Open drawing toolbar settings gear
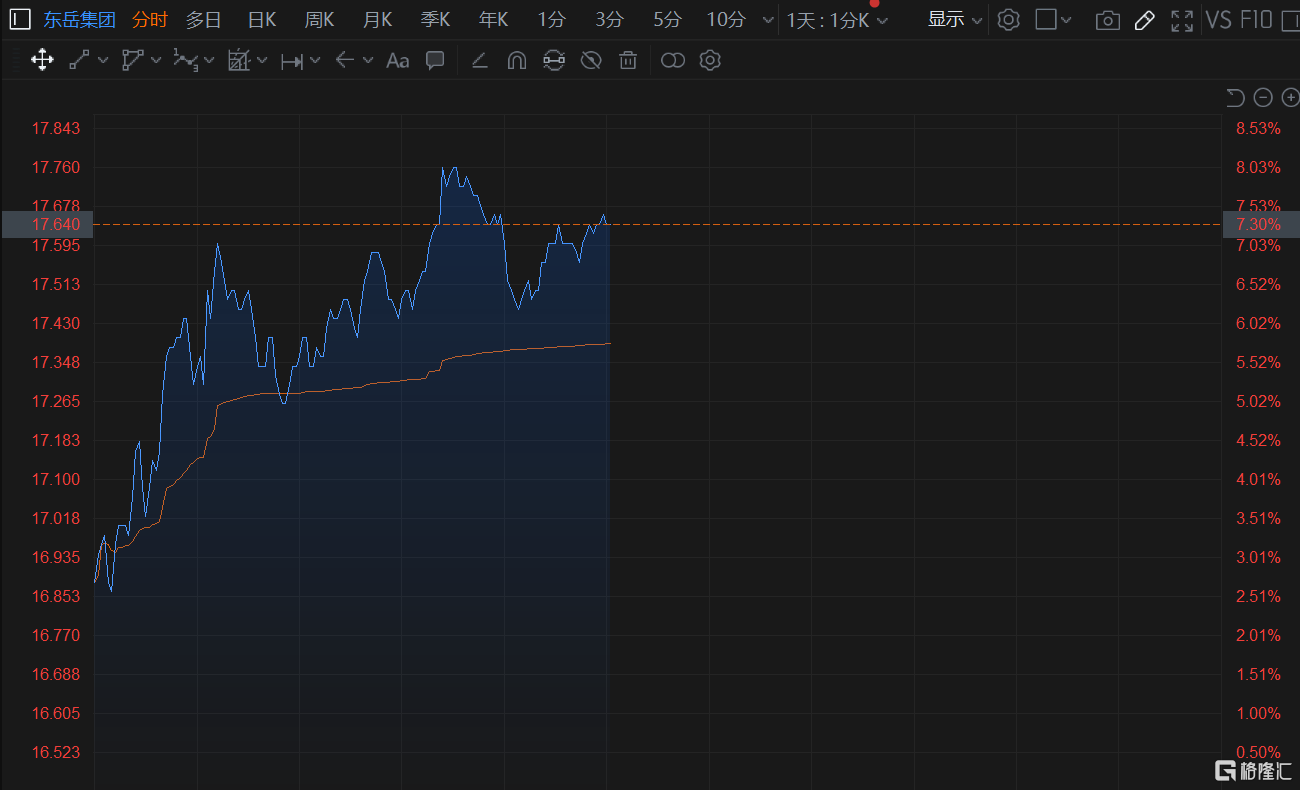1300x790 pixels. (x=710, y=60)
